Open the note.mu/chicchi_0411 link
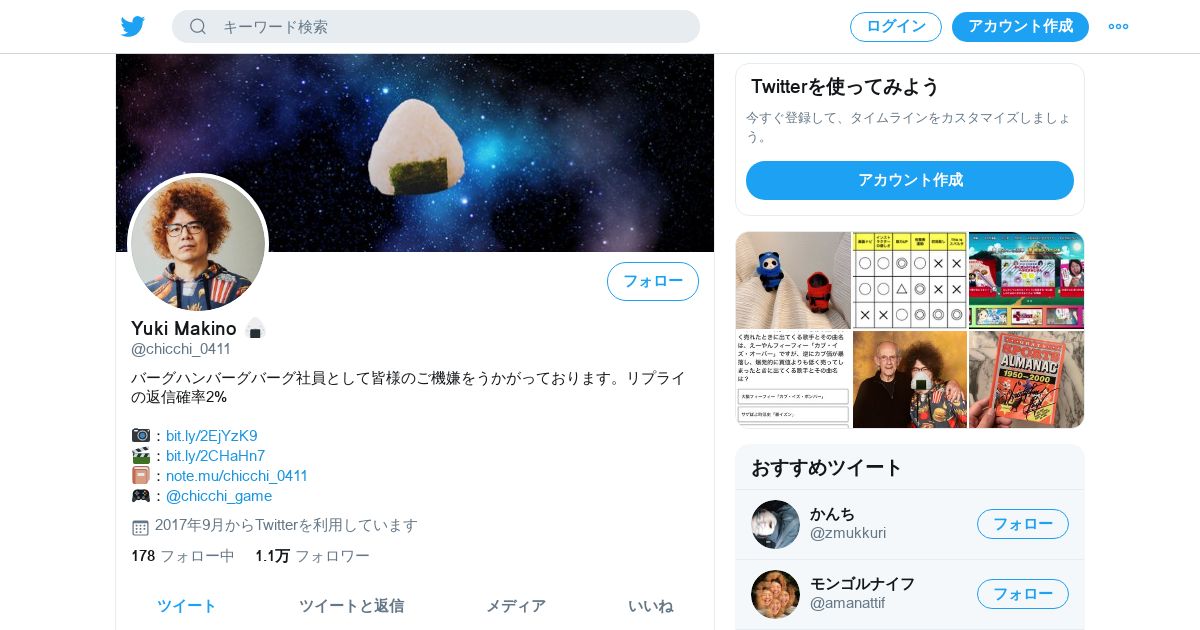This screenshot has height=630, width=1200. click(x=237, y=476)
